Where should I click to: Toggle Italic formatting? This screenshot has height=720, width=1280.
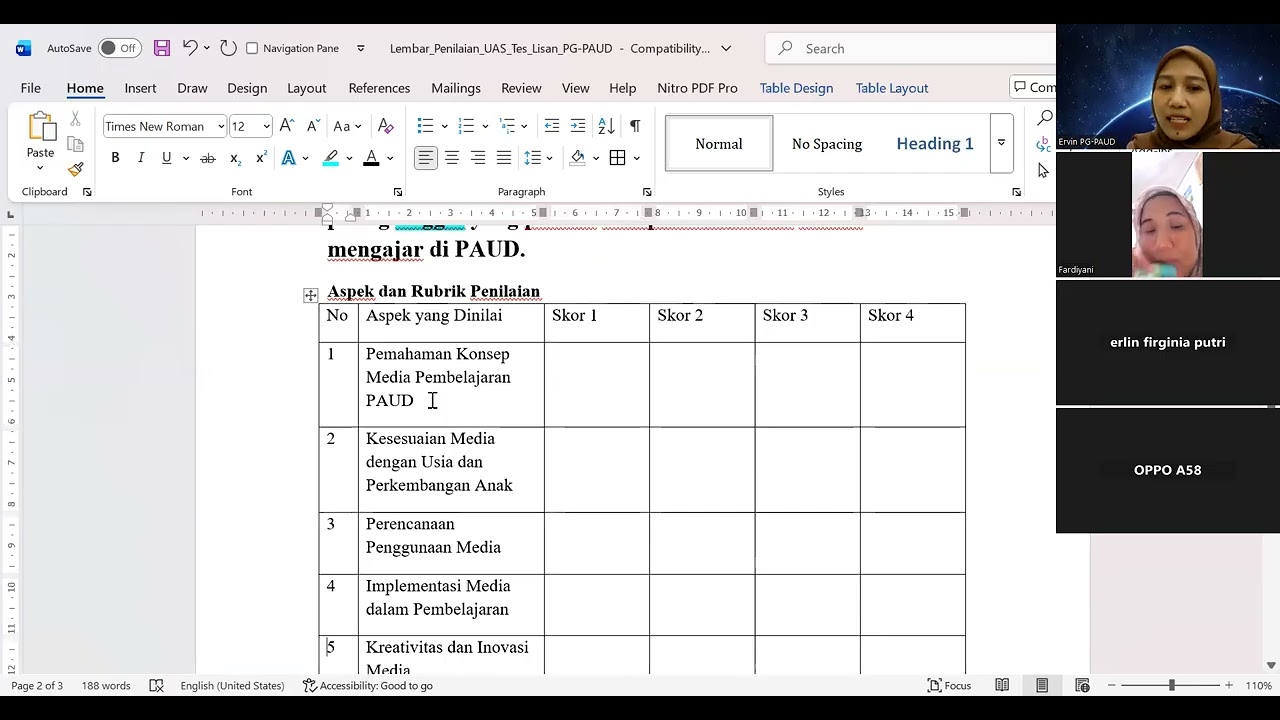(x=141, y=158)
